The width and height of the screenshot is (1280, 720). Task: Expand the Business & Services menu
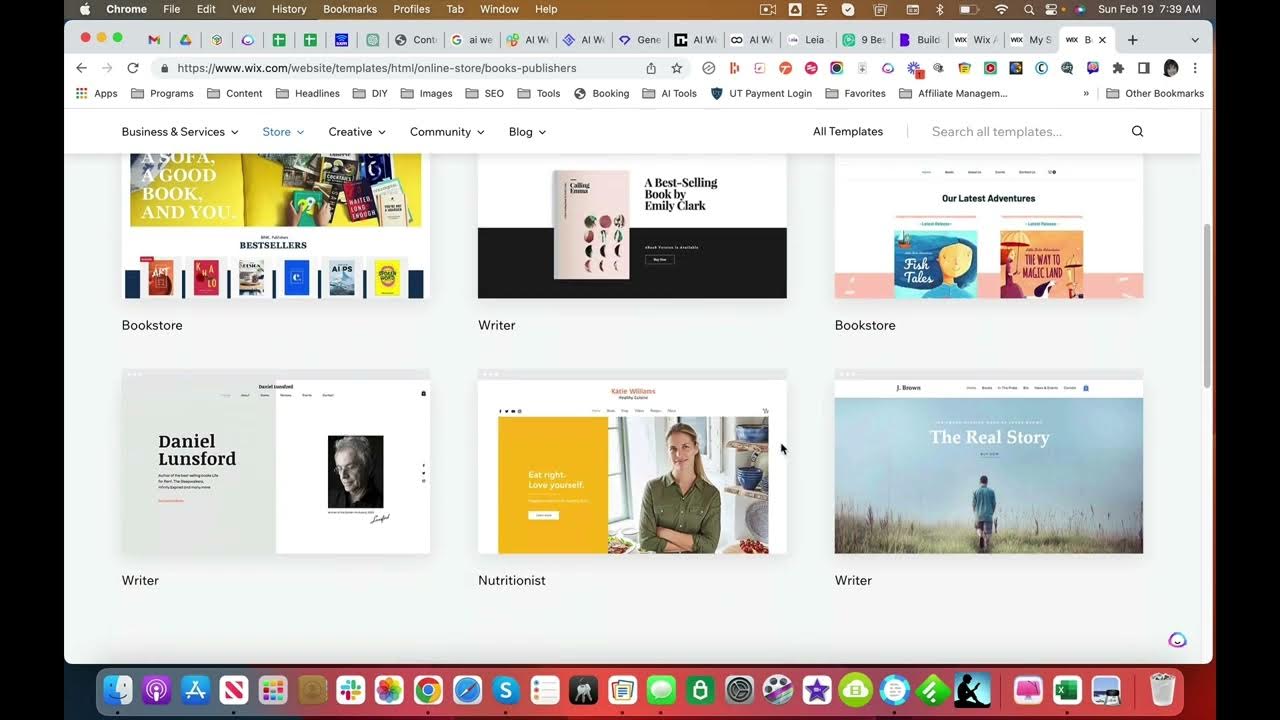tap(180, 132)
